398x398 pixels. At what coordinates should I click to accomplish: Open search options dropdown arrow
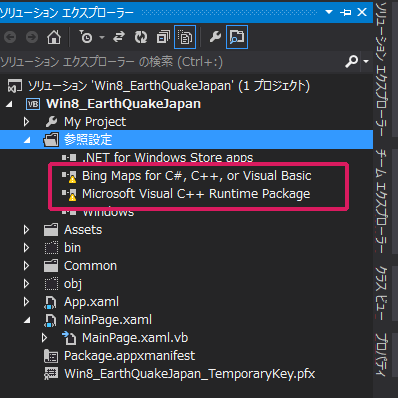coord(366,62)
